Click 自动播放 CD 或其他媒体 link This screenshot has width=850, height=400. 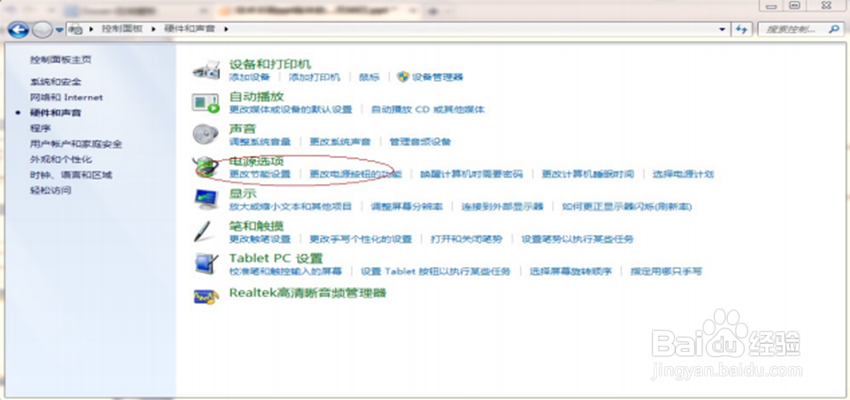[x=428, y=109]
